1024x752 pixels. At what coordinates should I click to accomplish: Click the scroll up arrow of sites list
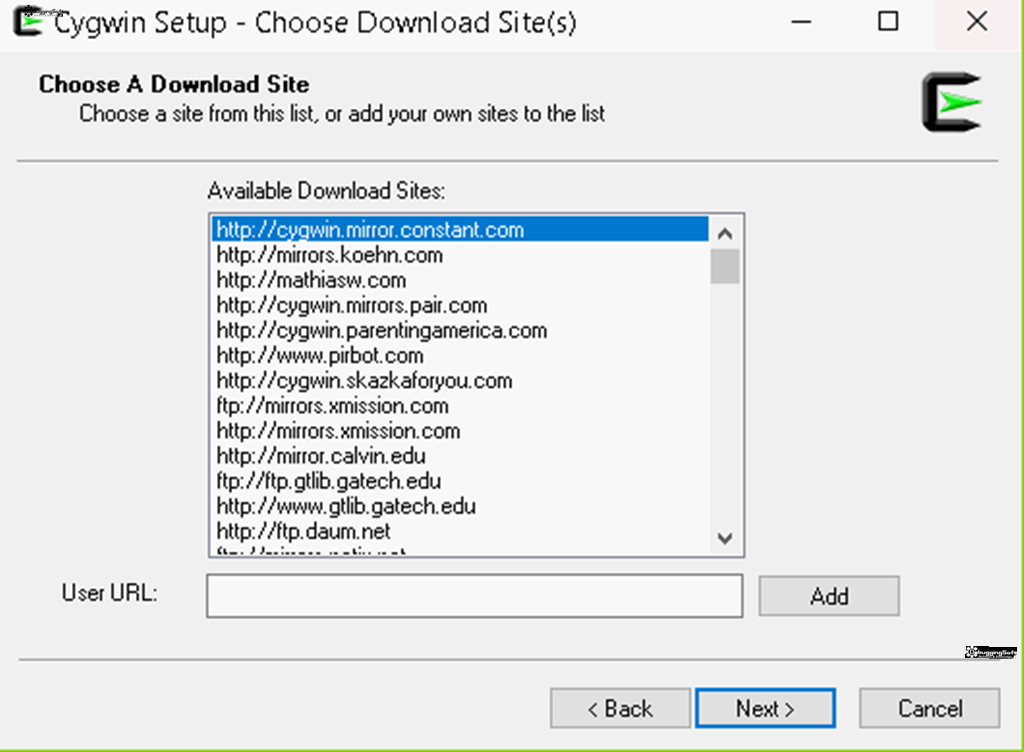725,233
